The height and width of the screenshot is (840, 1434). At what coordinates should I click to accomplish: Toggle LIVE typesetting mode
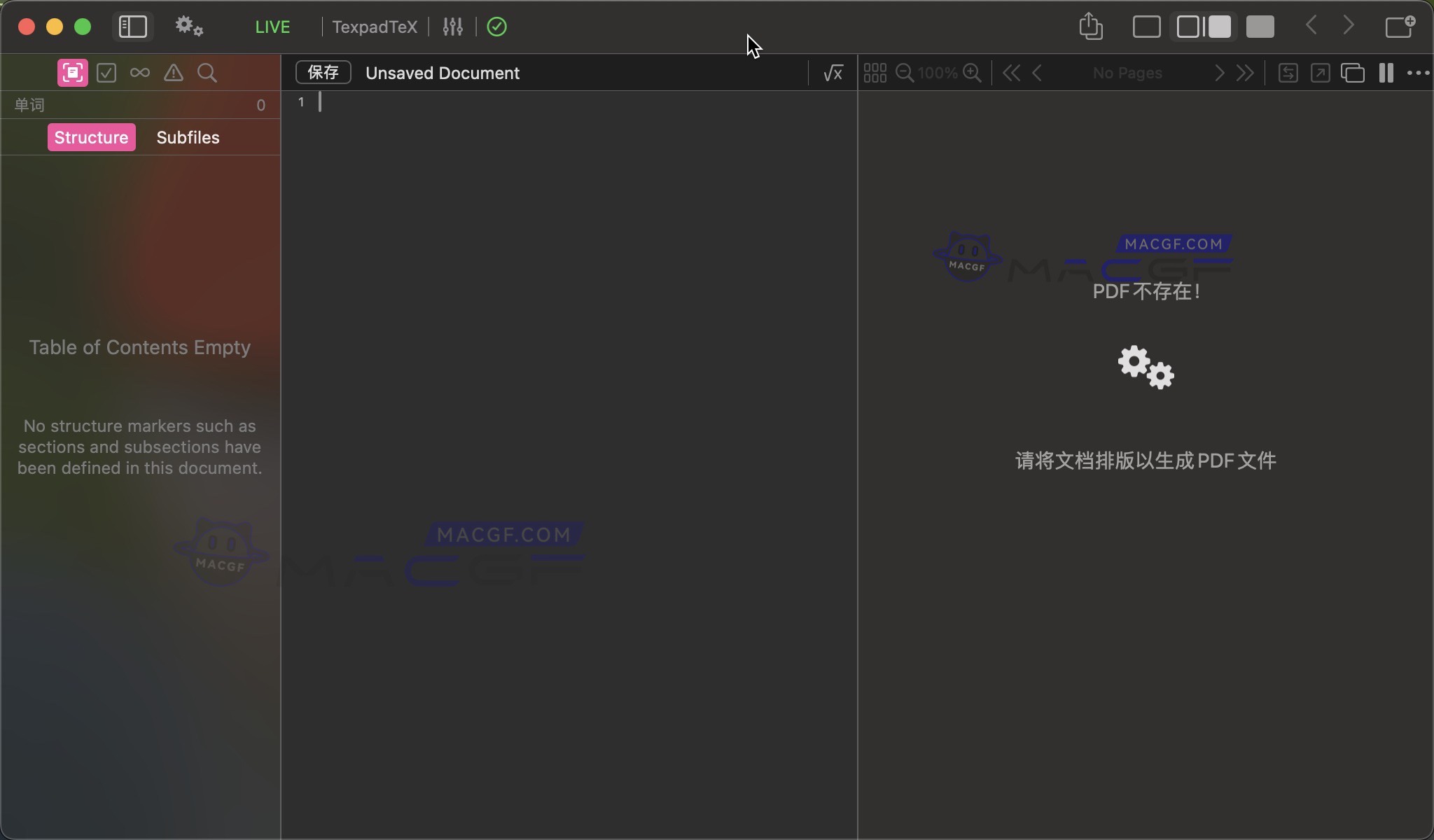[272, 27]
